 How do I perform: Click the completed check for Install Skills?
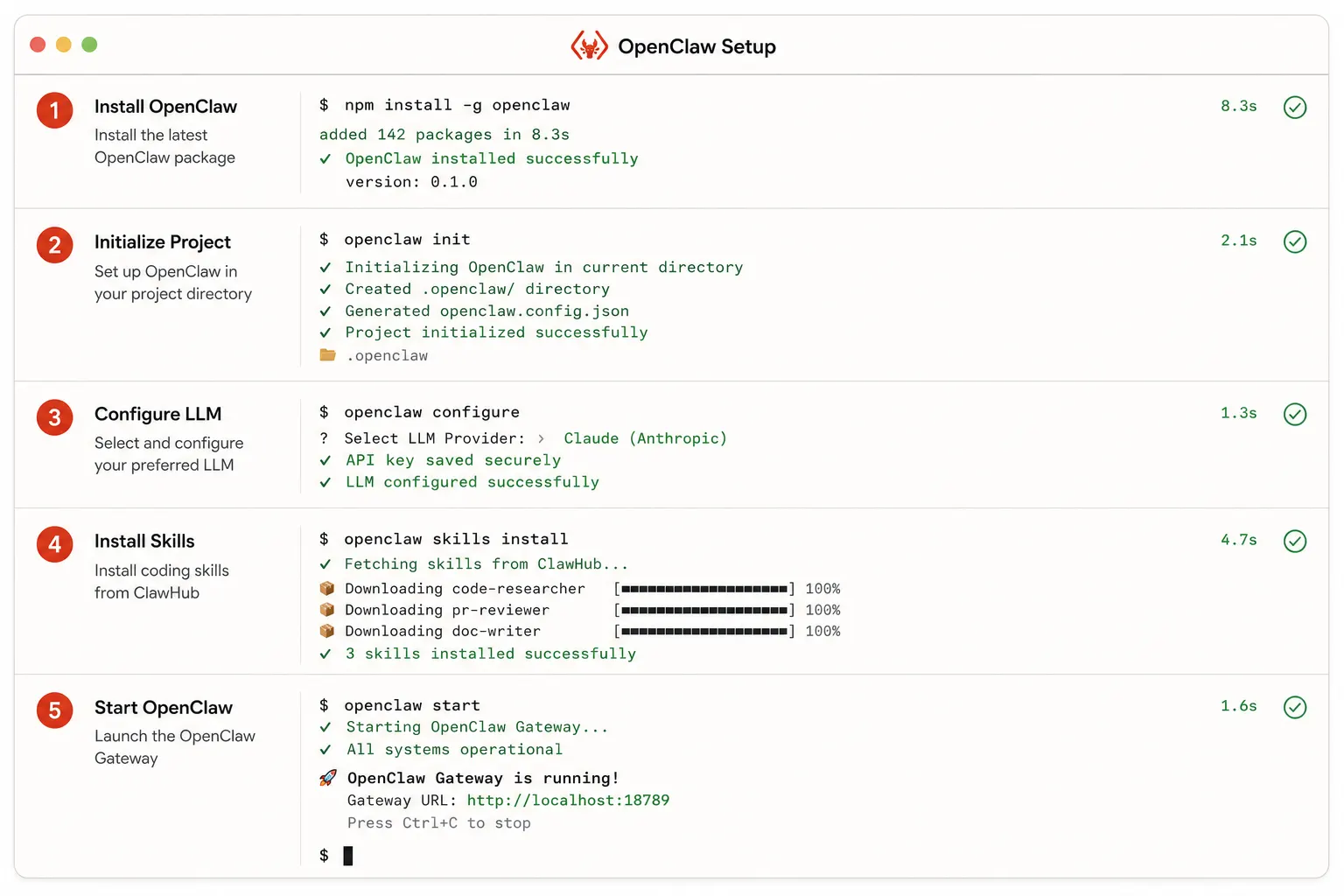(1295, 541)
